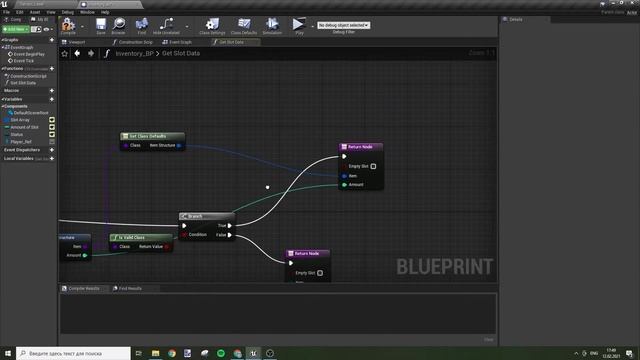Toggle Empty Slot checkbox on upper Return Node
640x360 pixels.
tap(373, 166)
